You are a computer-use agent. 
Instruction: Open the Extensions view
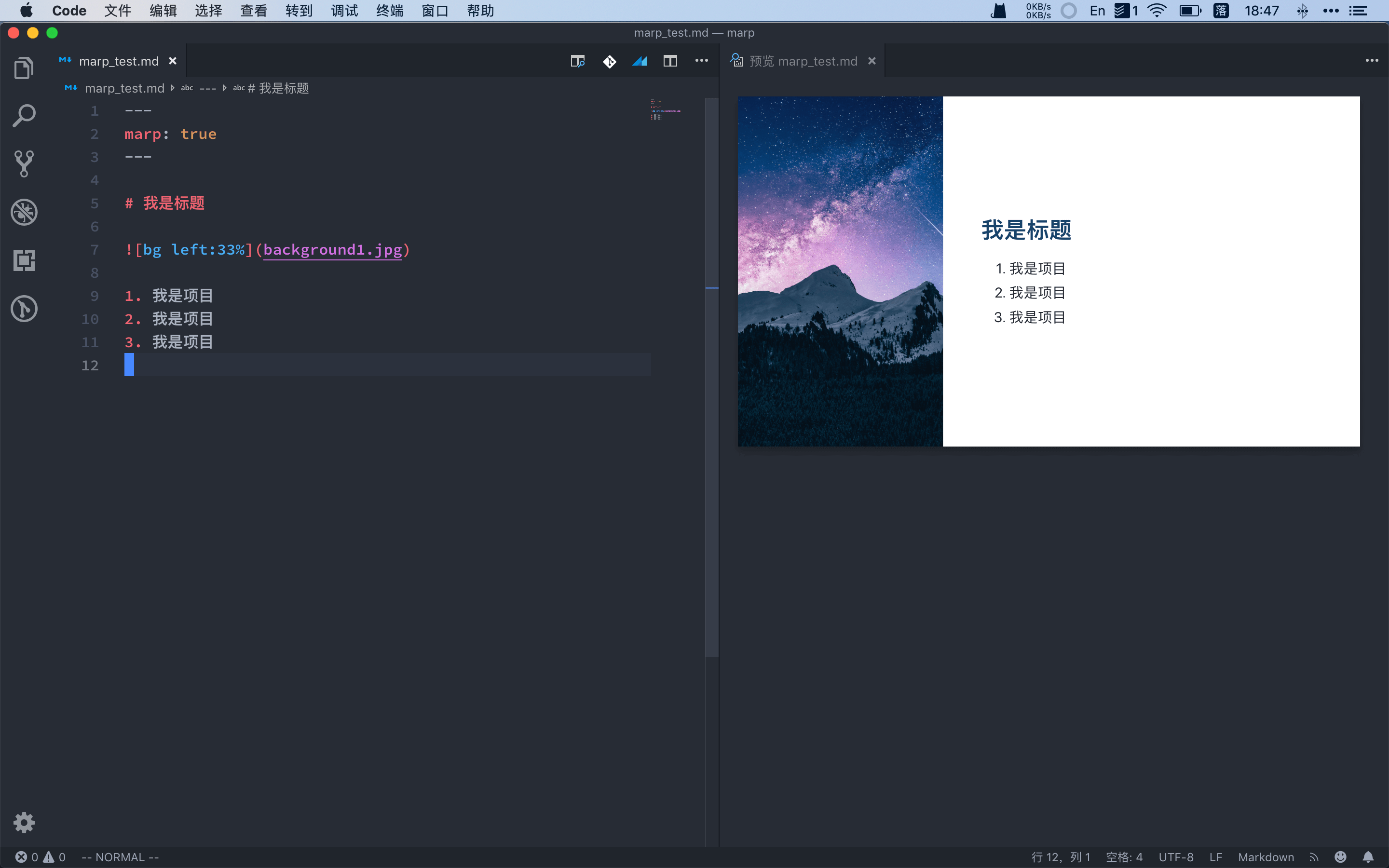24,260
